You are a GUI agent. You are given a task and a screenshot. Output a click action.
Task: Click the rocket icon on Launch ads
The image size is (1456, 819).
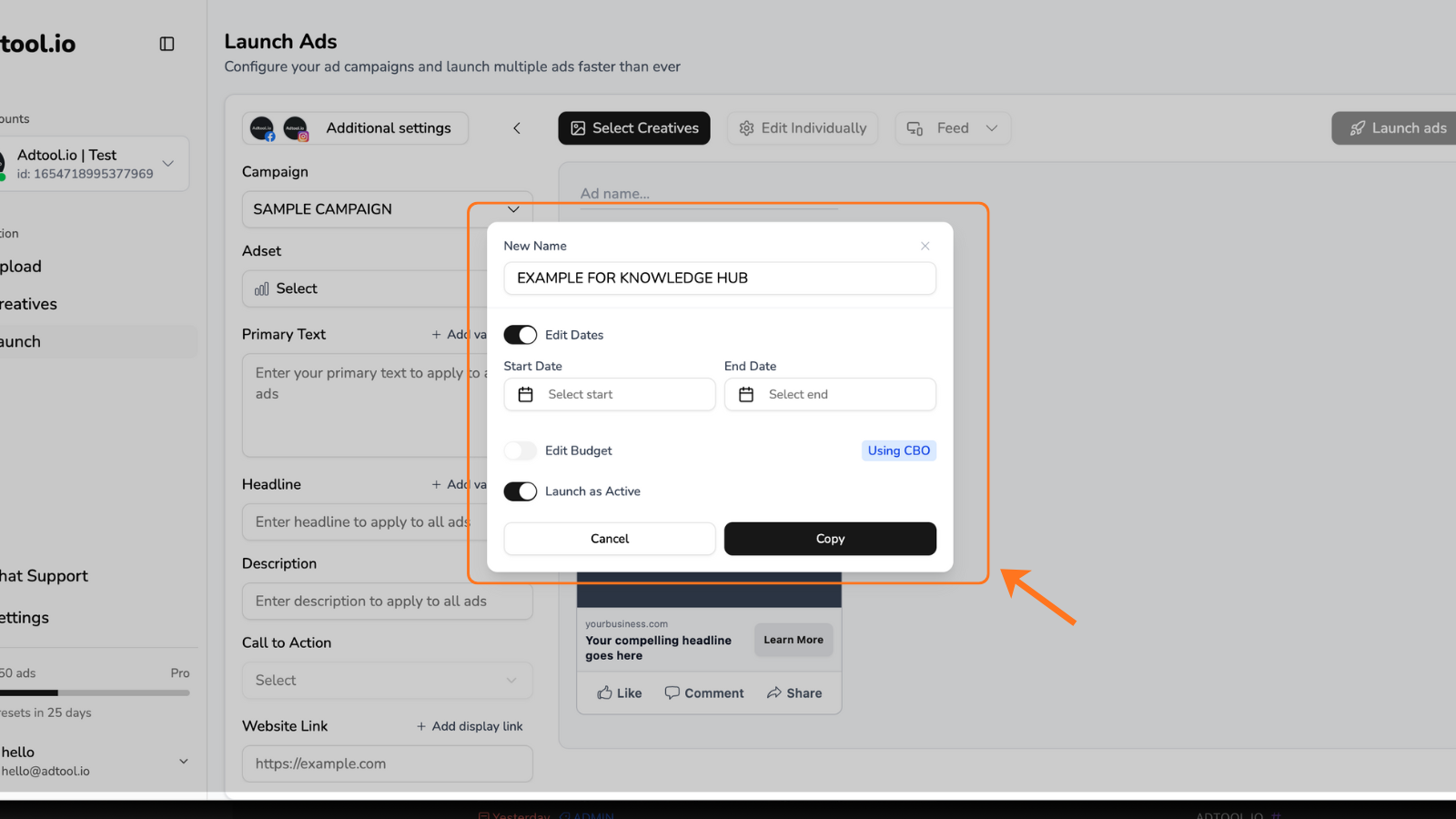(x=1359, y=127)
